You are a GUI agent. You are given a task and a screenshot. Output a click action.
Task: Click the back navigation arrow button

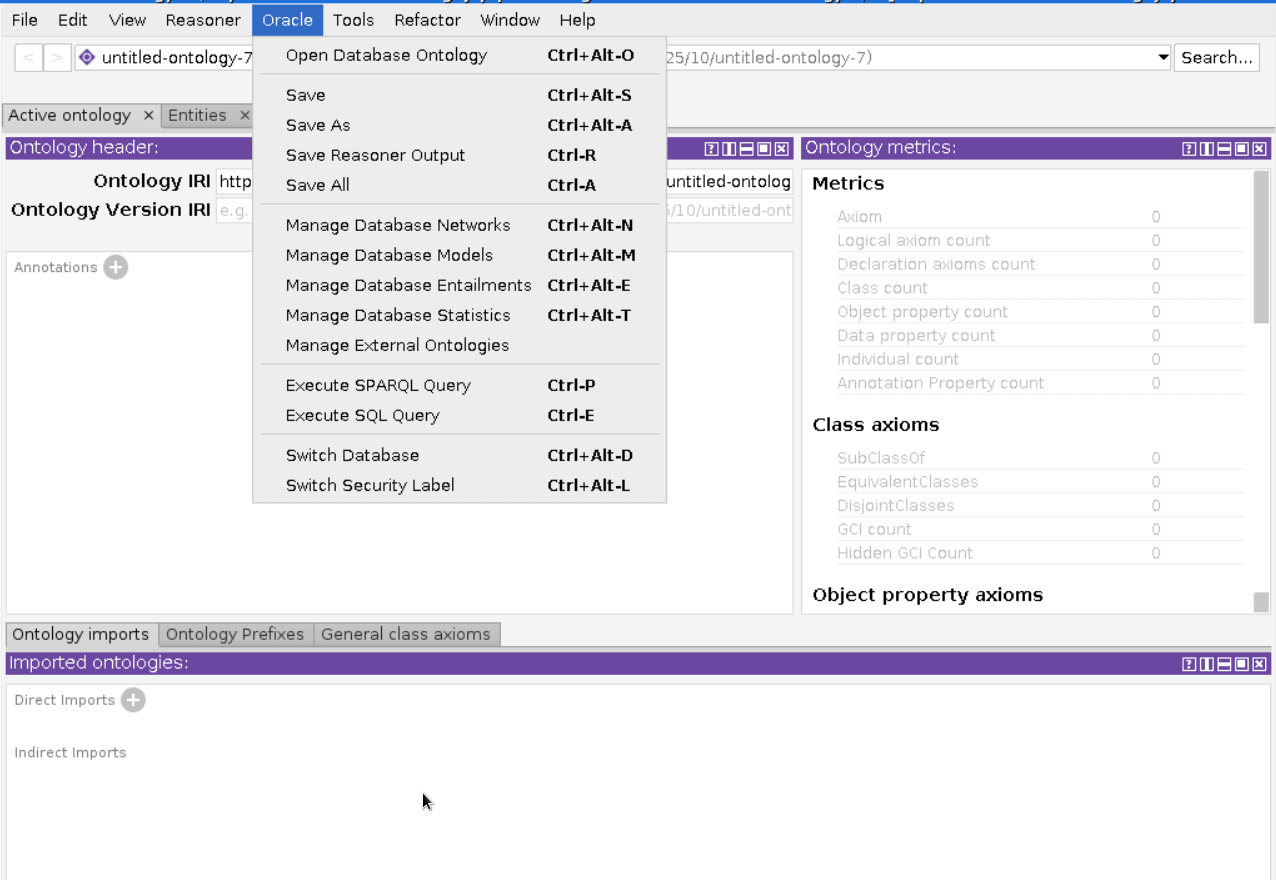pyautogui.click(x=28, y=57)
